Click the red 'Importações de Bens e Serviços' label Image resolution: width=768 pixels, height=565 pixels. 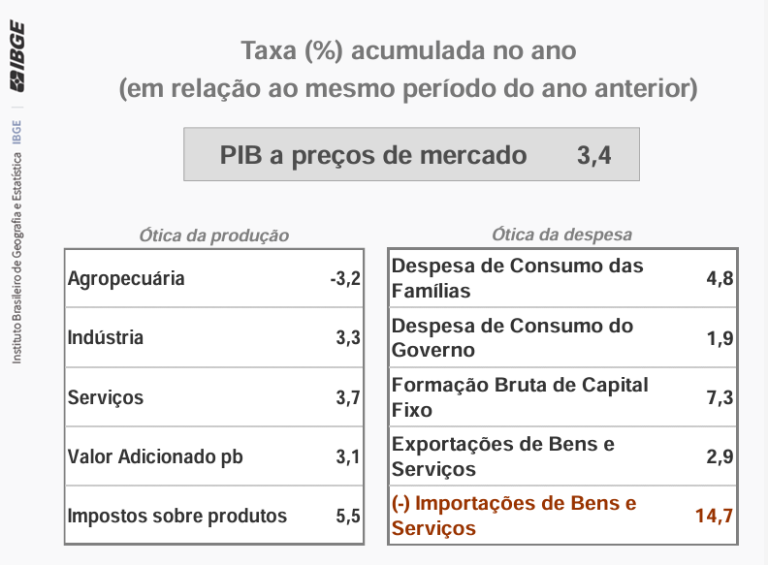(x=514, y=515)
